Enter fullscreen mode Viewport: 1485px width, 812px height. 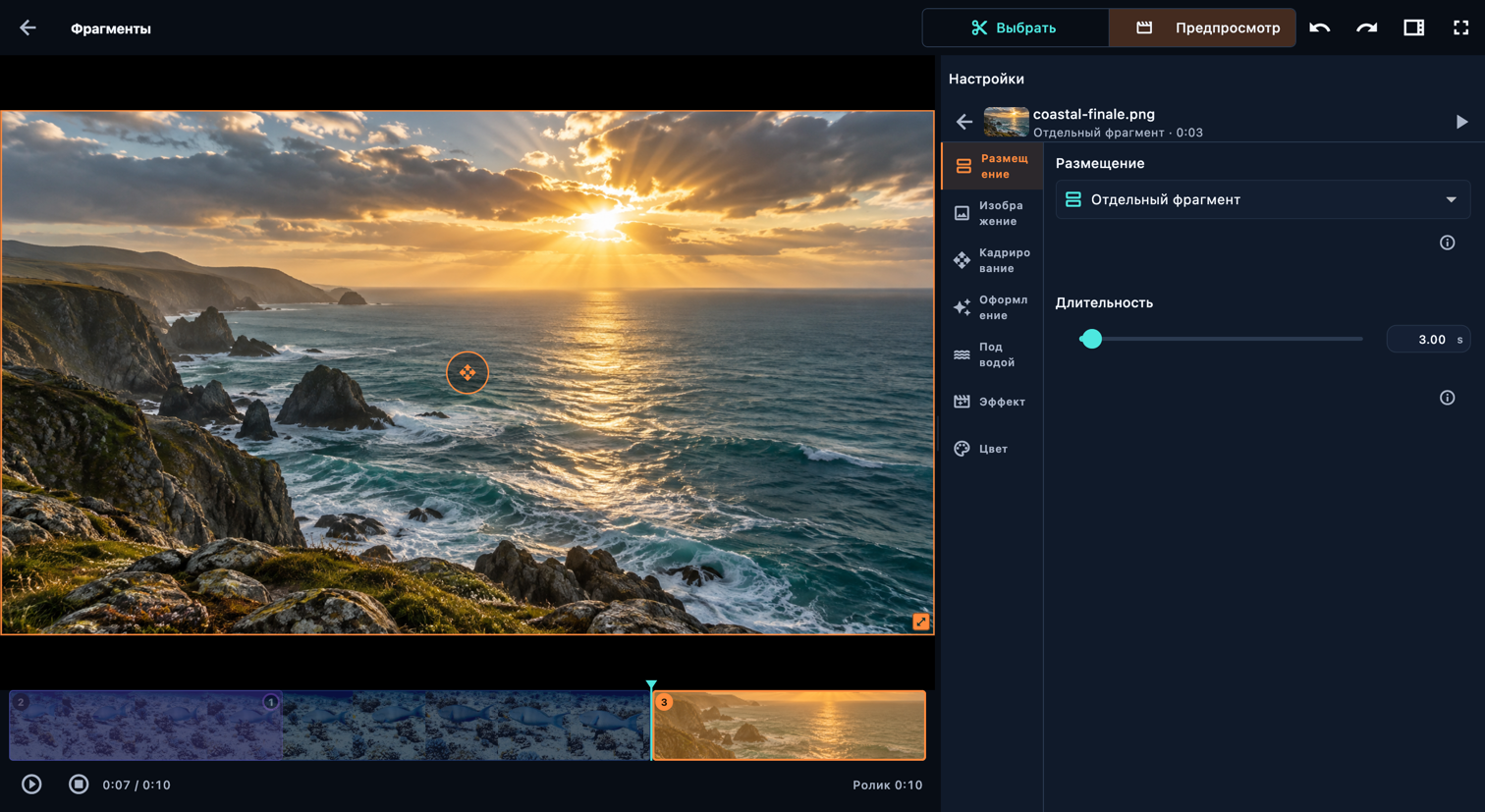(x=1461, y=27)
